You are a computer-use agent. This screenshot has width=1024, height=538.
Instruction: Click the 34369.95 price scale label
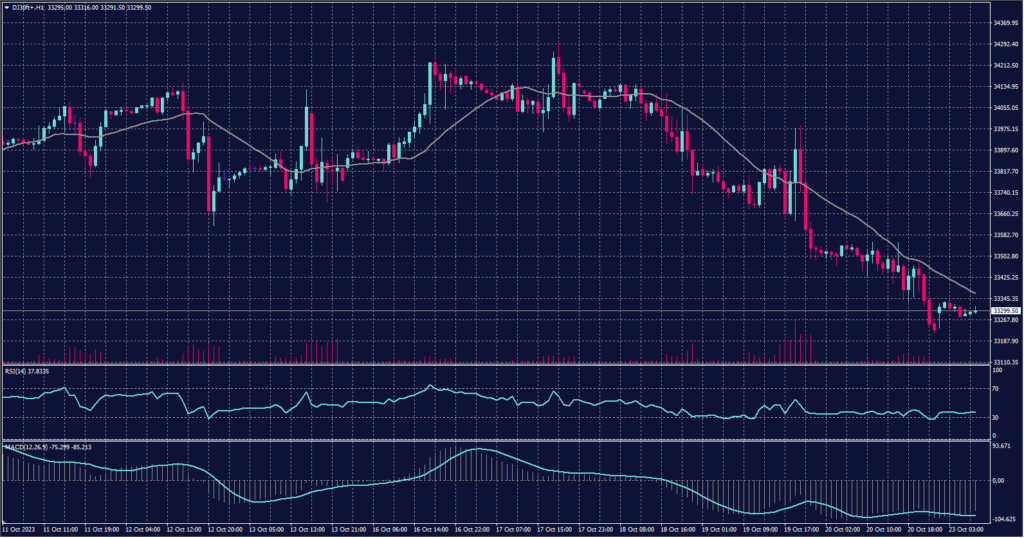[1005, 23]
